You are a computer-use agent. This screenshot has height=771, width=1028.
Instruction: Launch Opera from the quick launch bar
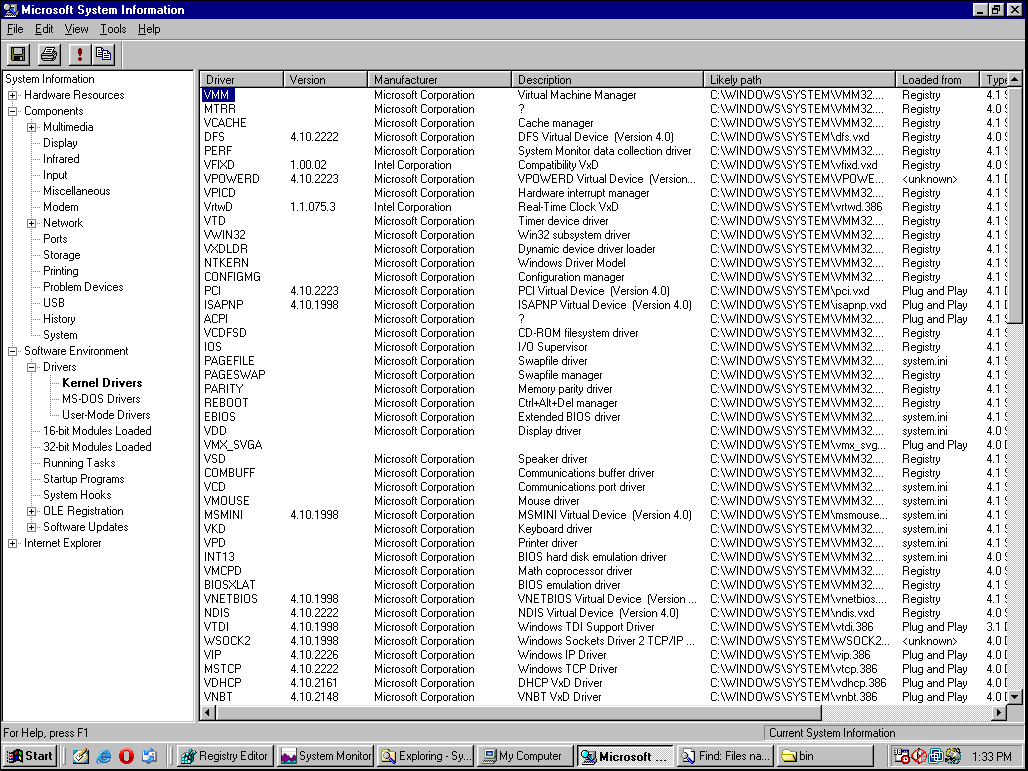tap(127, 756)
